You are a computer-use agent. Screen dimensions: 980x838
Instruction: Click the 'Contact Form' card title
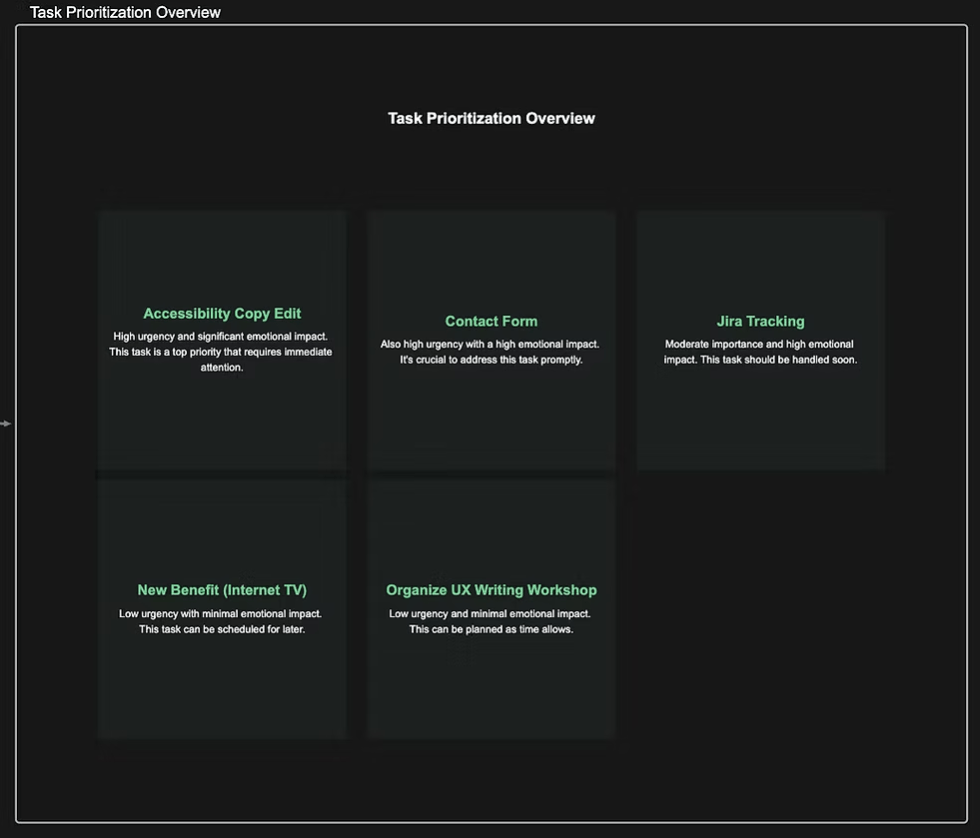pyautogui.click(x=491, y=321)
